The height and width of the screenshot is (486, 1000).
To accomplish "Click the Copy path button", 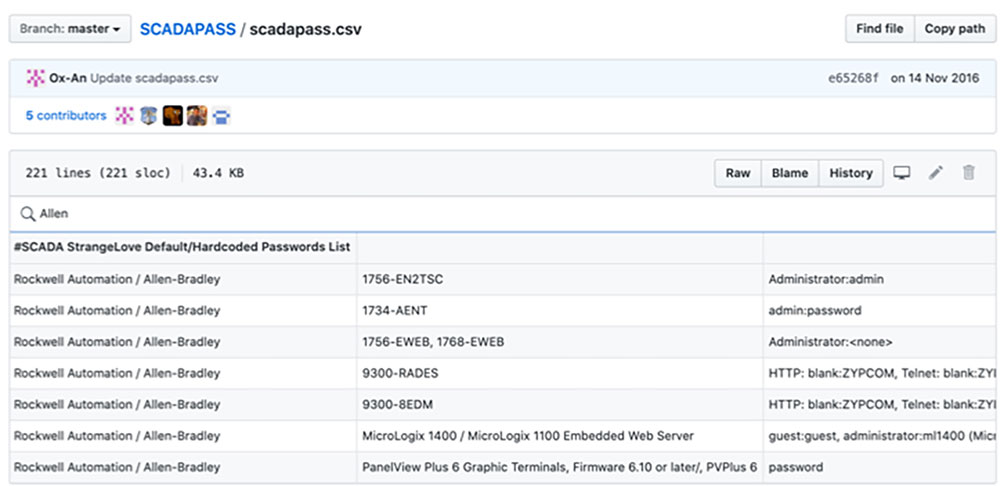I will click(954, 29).
